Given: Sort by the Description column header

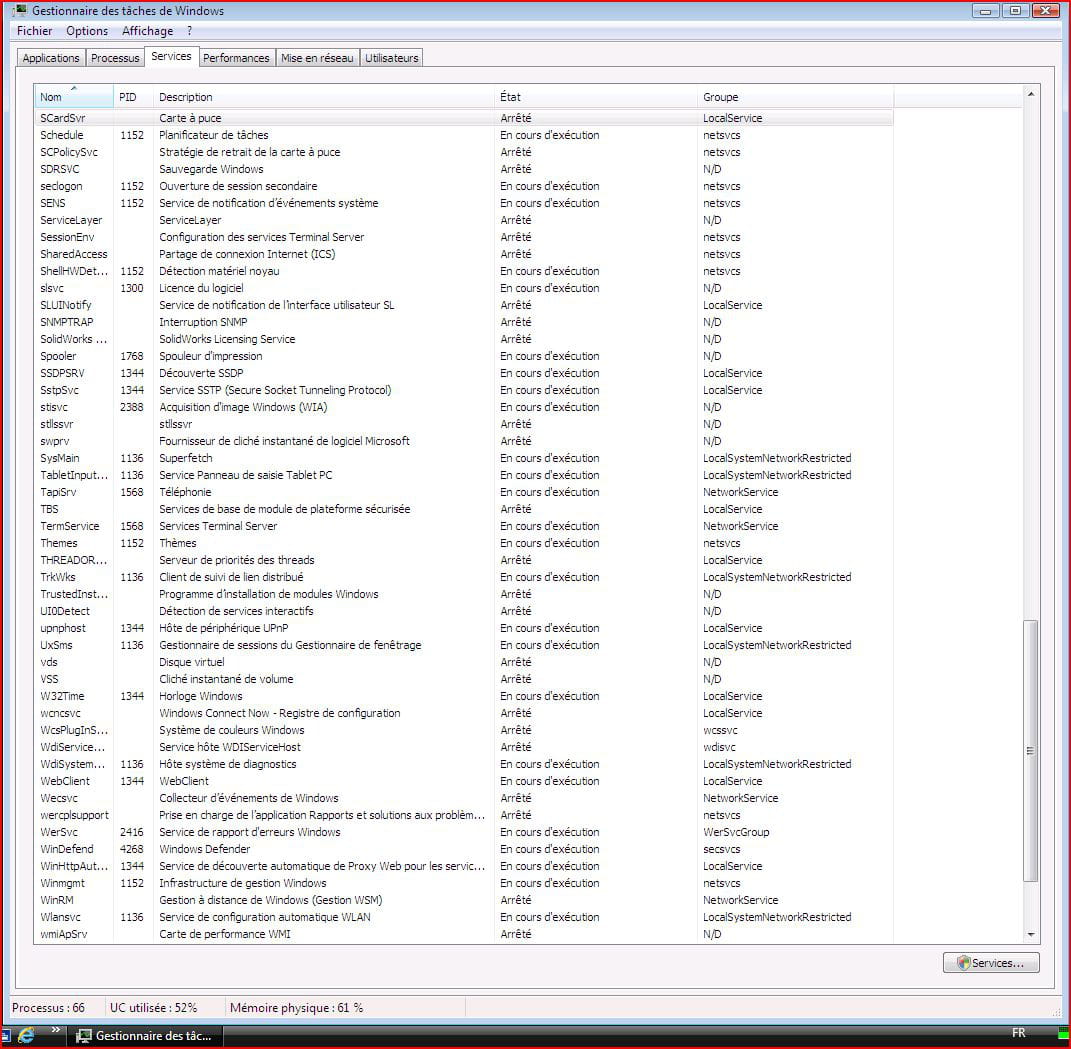Looking at the screenshot, I should 324,97.
